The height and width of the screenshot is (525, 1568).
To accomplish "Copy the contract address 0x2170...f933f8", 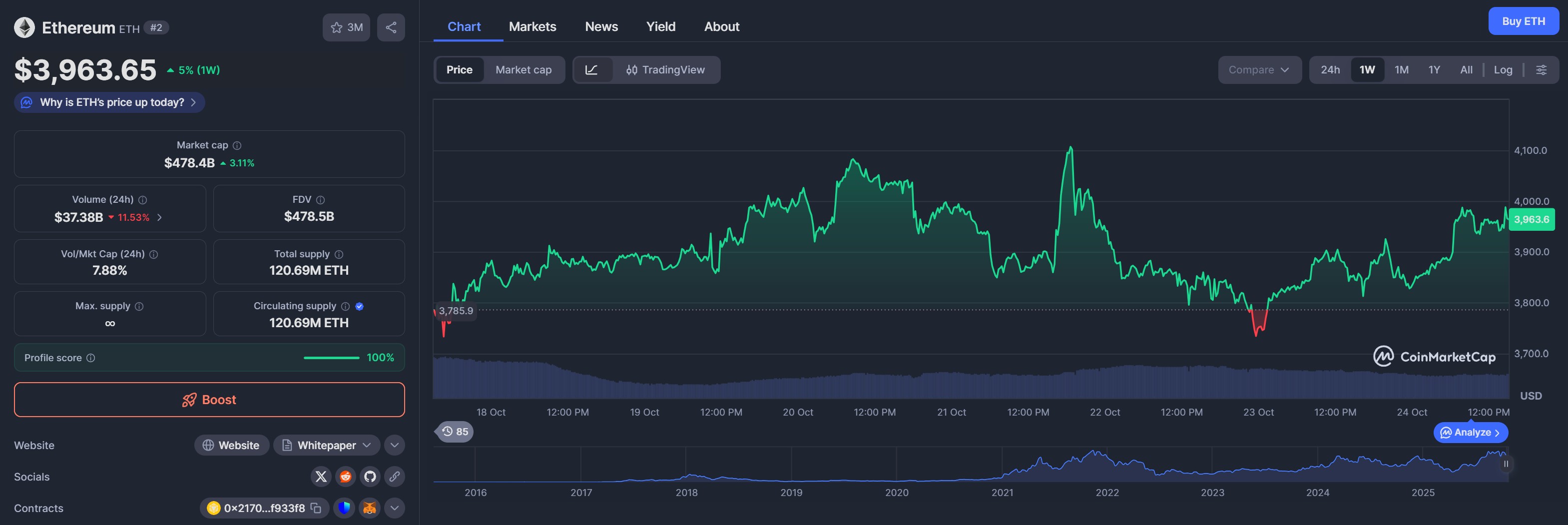I will tap(316, 508).
